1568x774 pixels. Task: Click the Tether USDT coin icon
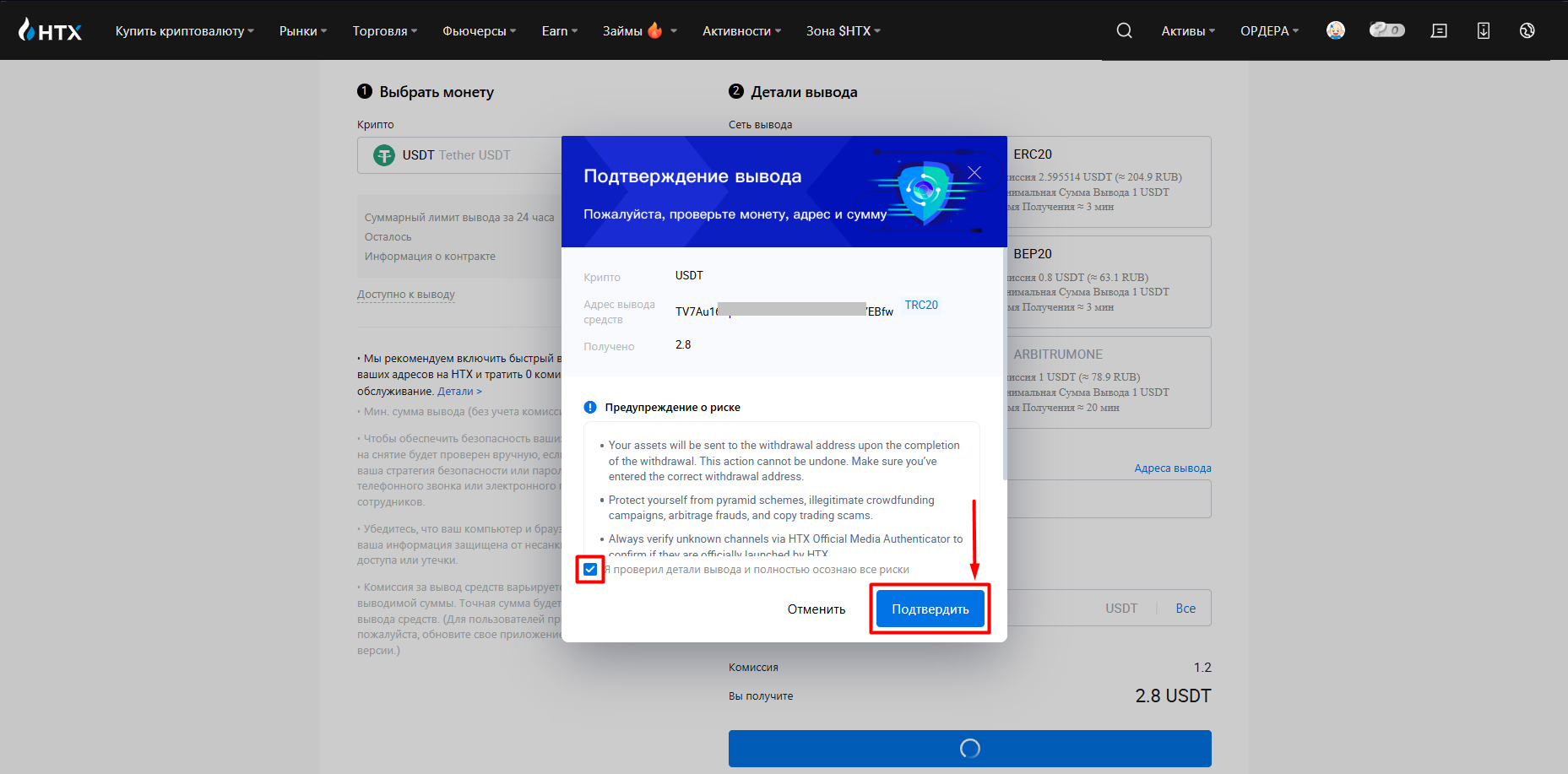[384, 155]
